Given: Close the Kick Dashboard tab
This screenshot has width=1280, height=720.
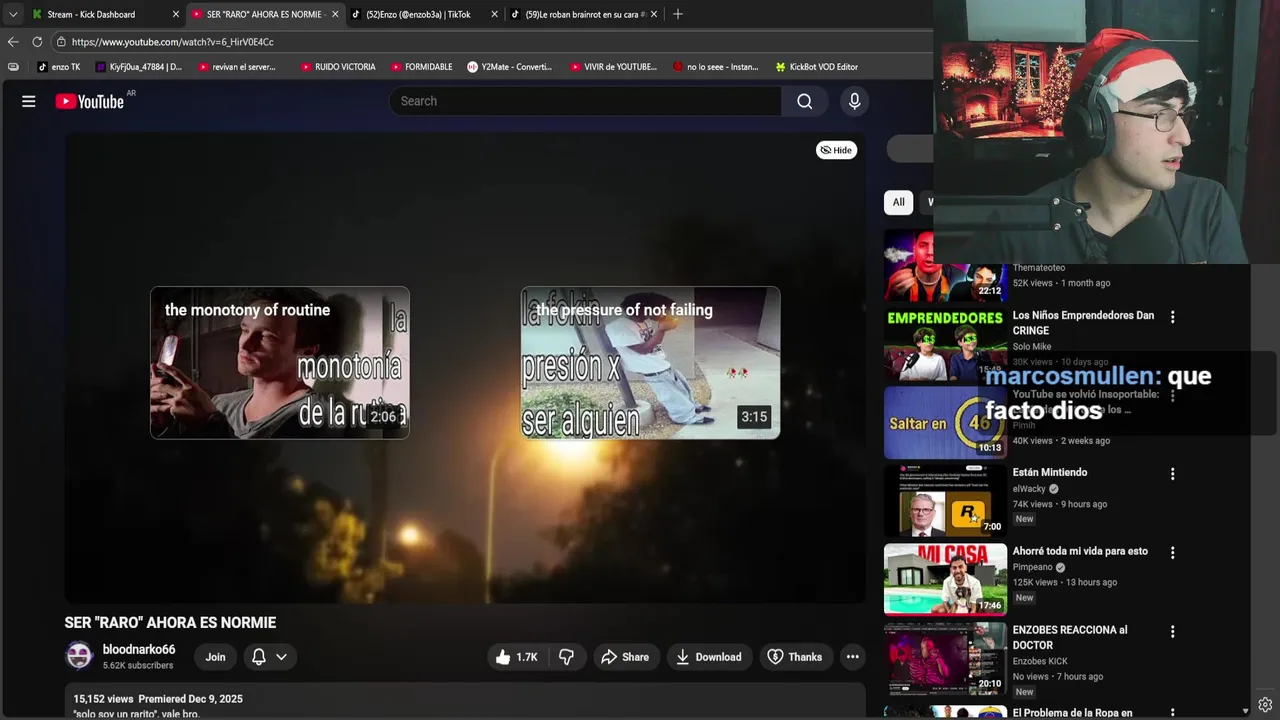Looking at the screenshot, I should coord(176,14).
